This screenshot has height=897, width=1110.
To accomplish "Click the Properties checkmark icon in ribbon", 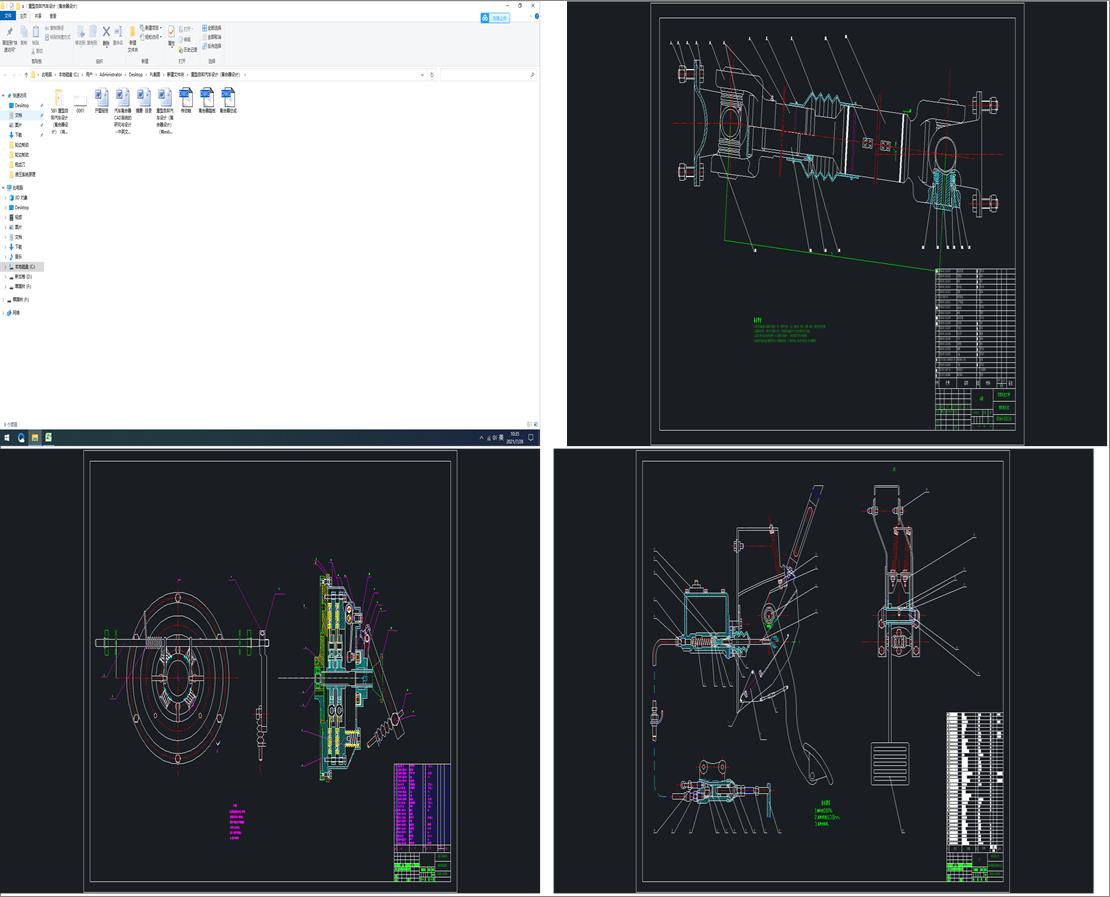I will click(171, 33).
